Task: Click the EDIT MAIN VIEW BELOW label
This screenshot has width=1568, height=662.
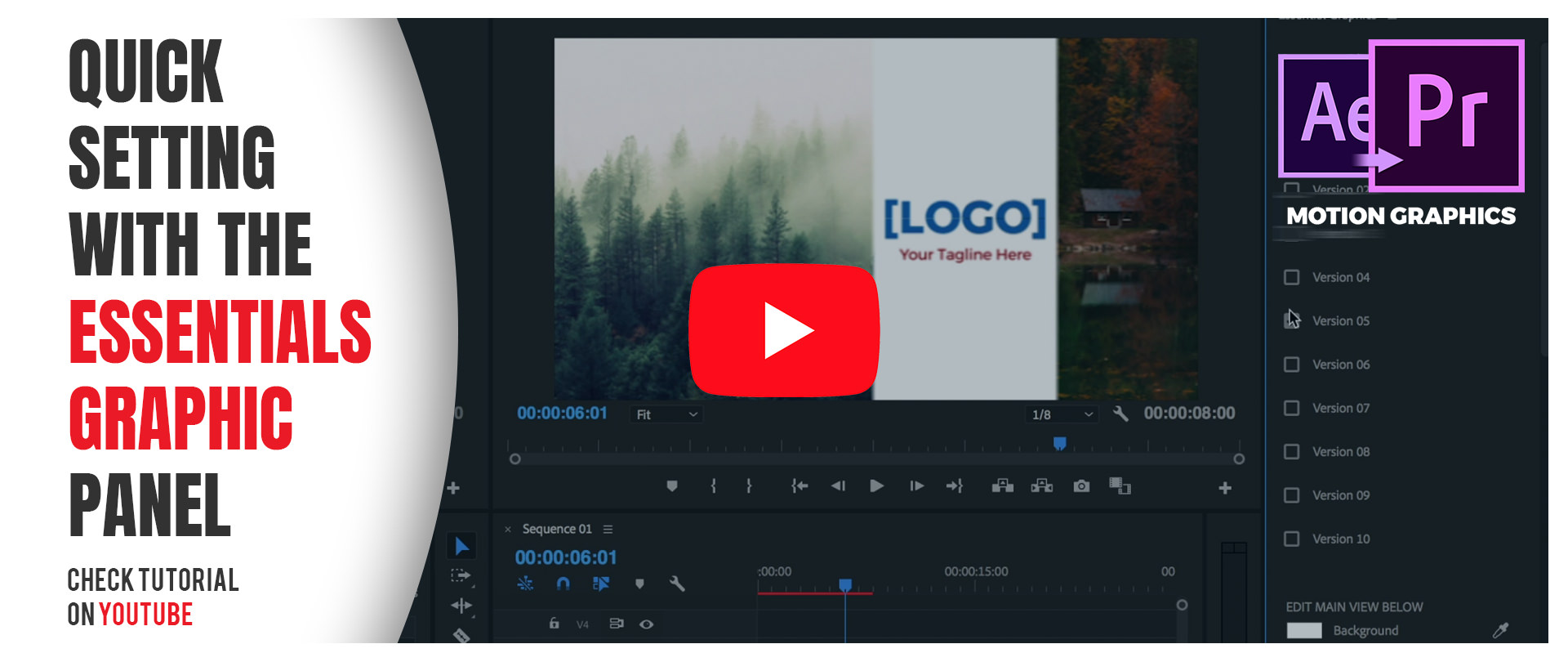Action: (x=1354, y=607)
